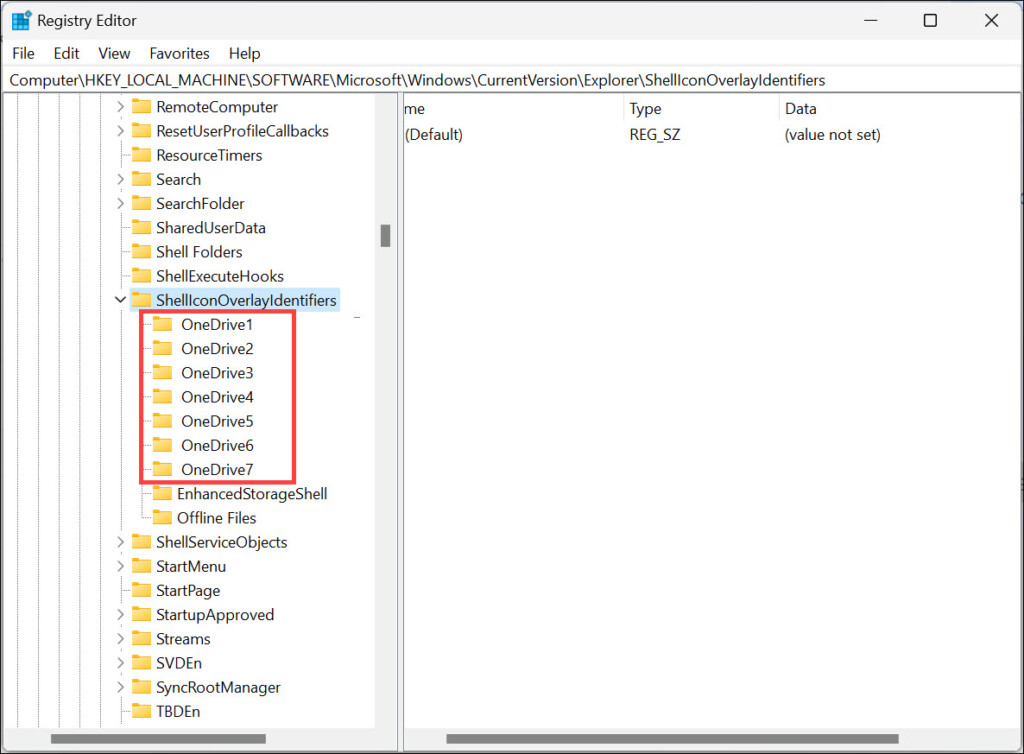Screen dimensions: 1024x754
Task: Click the OneDrive6 folder icon
Action: point(163,445)
